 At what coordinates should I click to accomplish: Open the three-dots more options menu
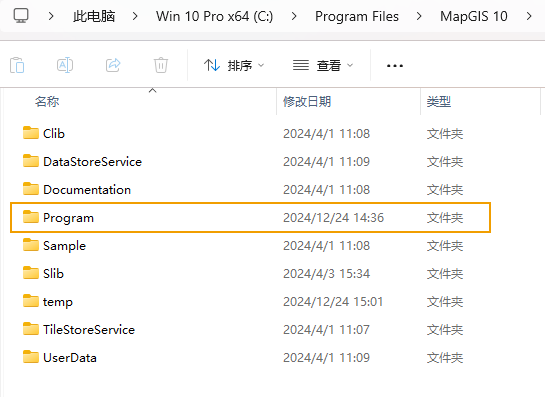(x=395, y=65)
